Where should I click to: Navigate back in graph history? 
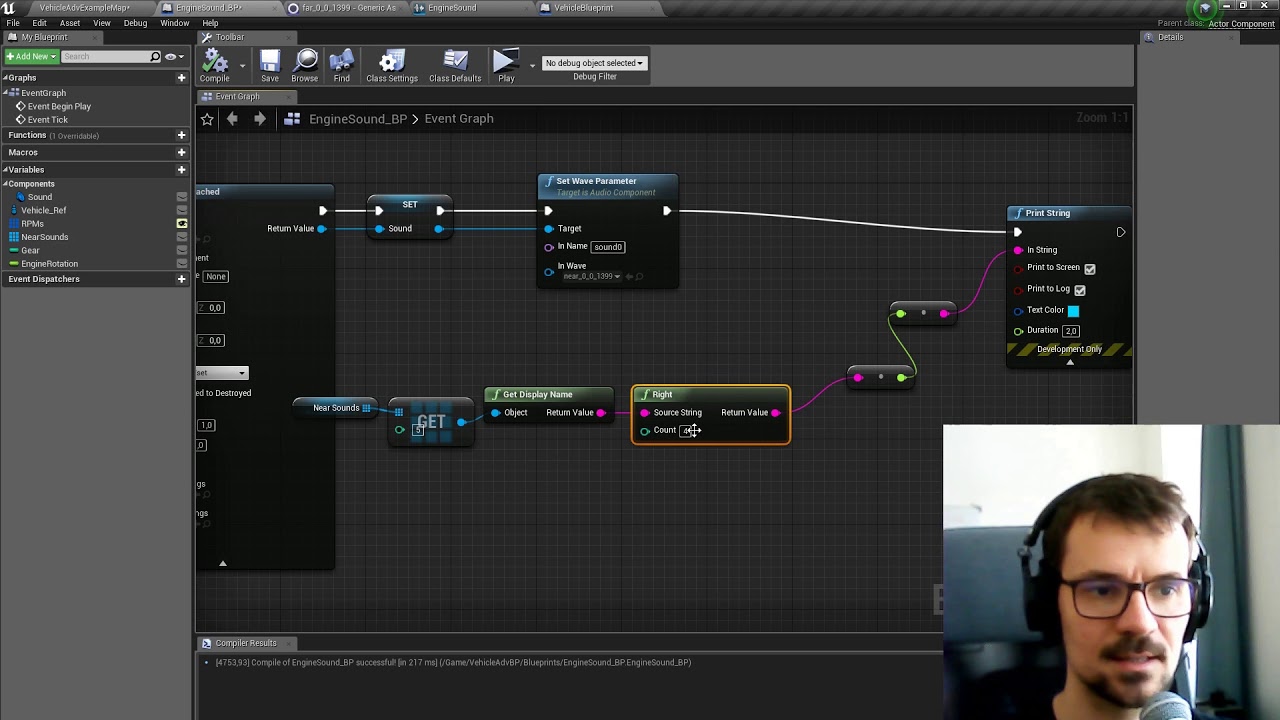(232, 119)
